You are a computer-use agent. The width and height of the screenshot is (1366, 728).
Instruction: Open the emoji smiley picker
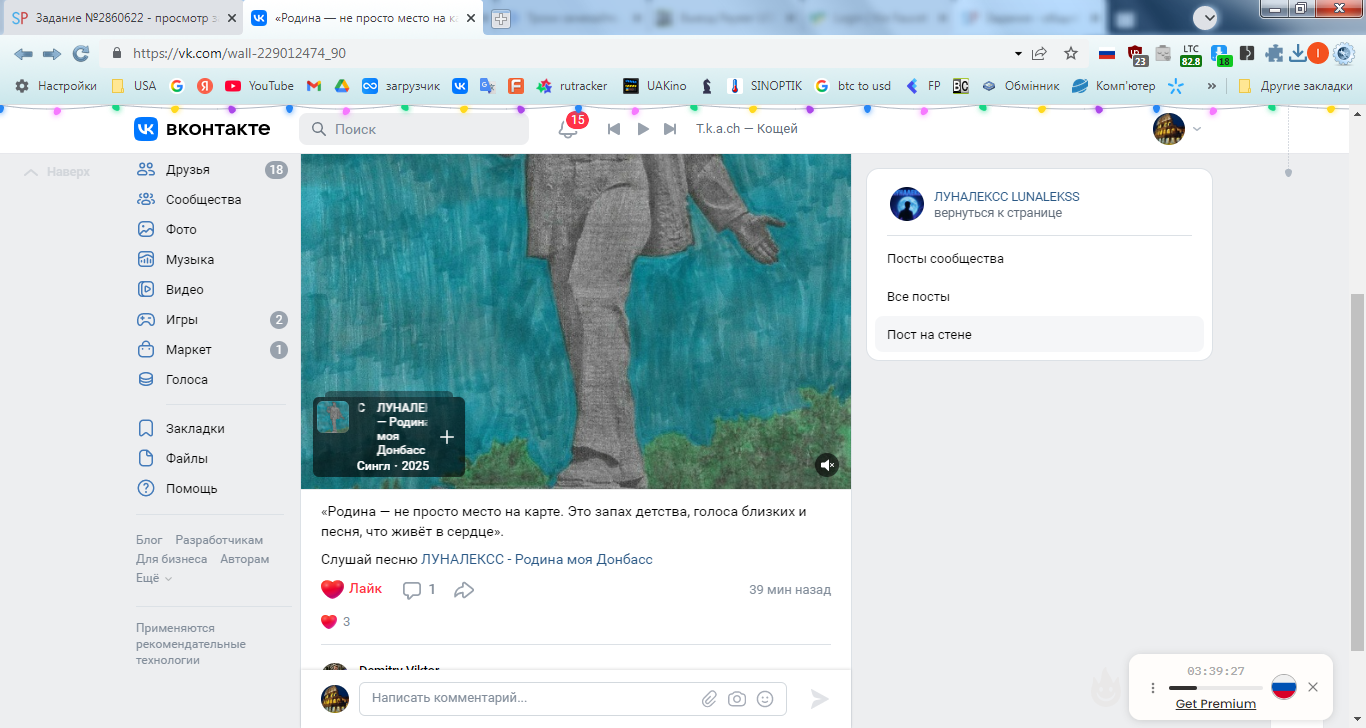[x=765, y=699]
